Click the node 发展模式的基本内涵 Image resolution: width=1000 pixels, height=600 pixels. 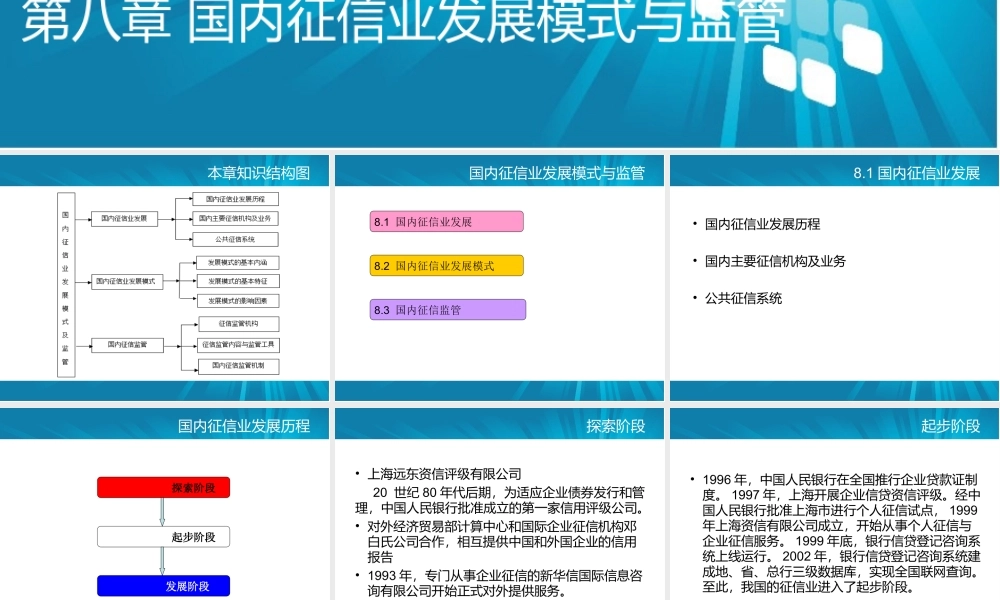240,261
